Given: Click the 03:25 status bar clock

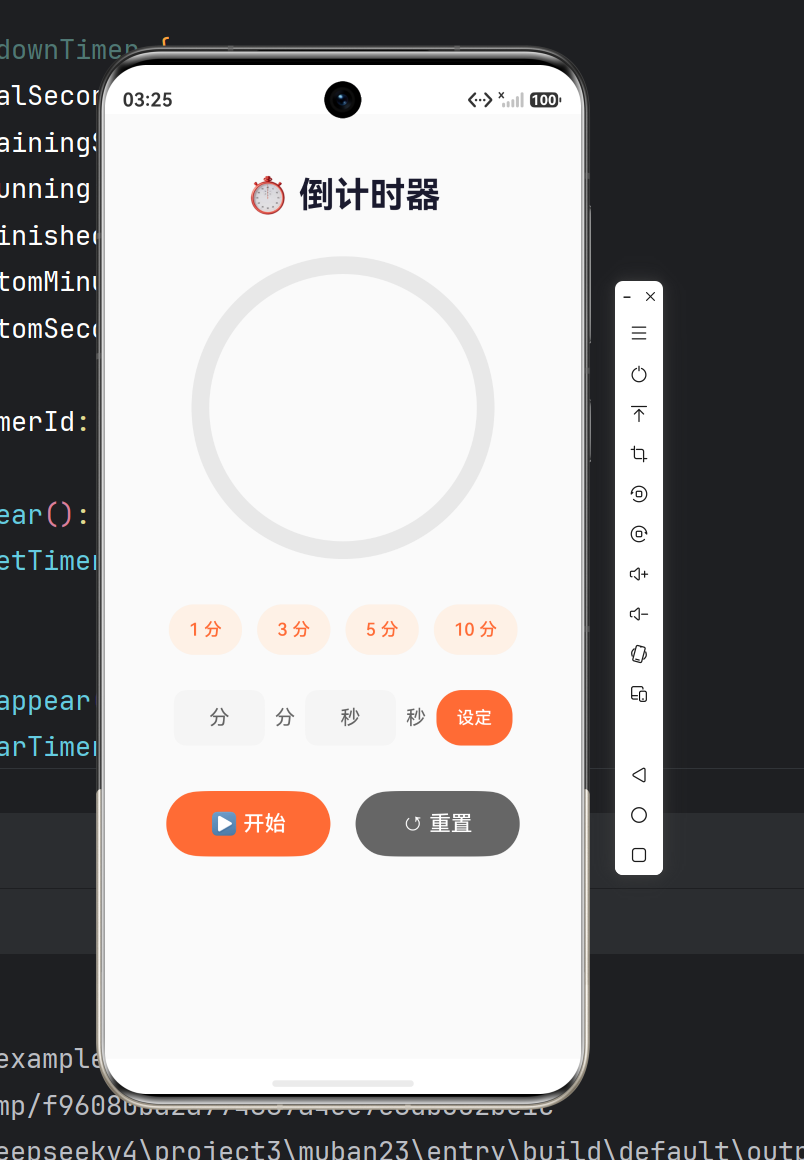Looking at the screenshot, I should point(147,100).
